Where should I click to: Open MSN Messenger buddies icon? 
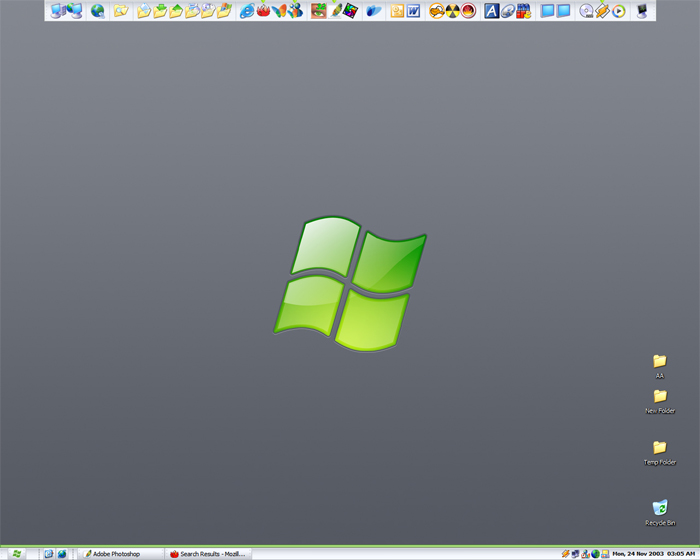[295, 11]
